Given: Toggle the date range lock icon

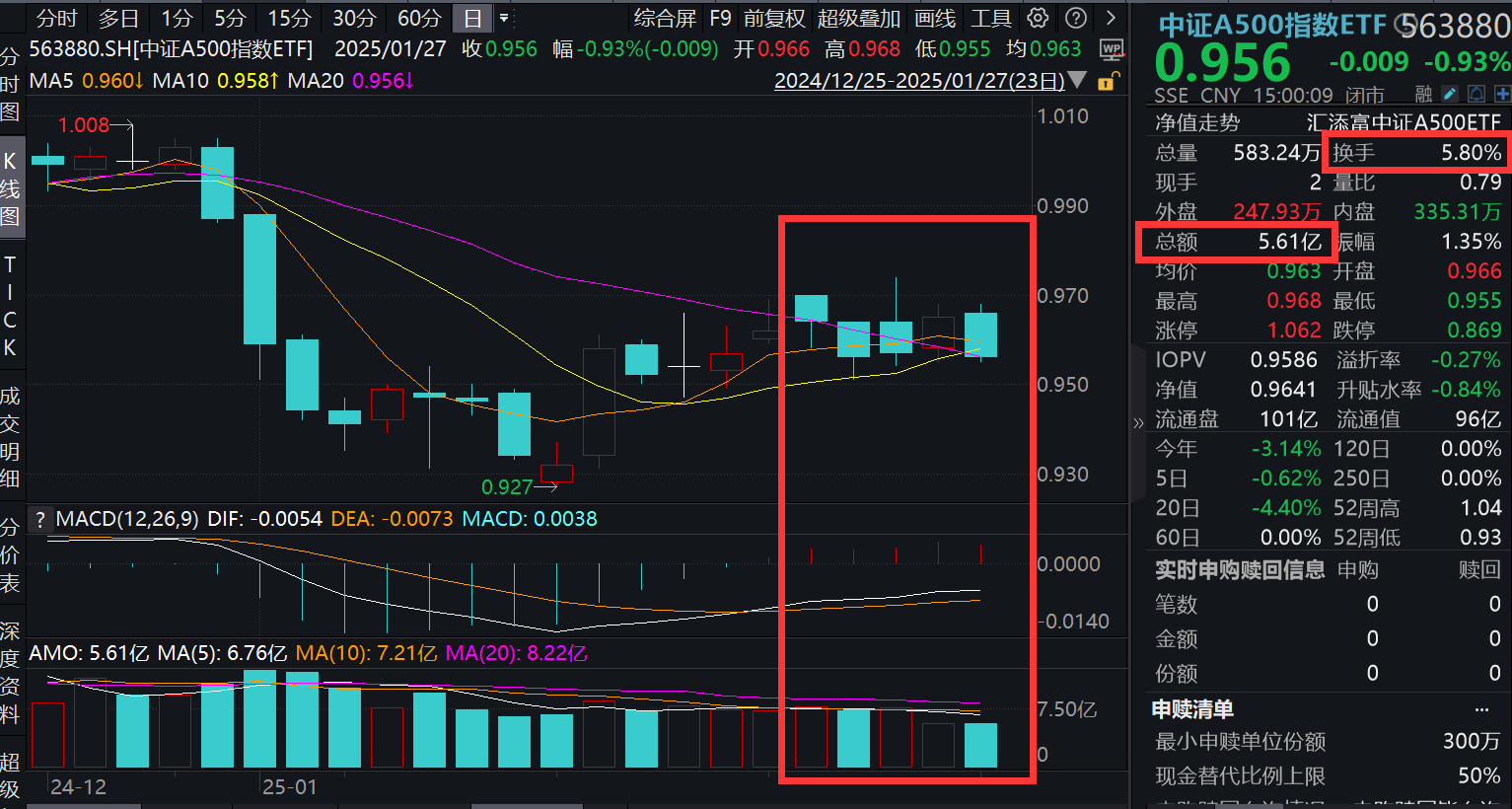Looking at the screenshot, I should pyautogui.click(x=1108, y=81).
